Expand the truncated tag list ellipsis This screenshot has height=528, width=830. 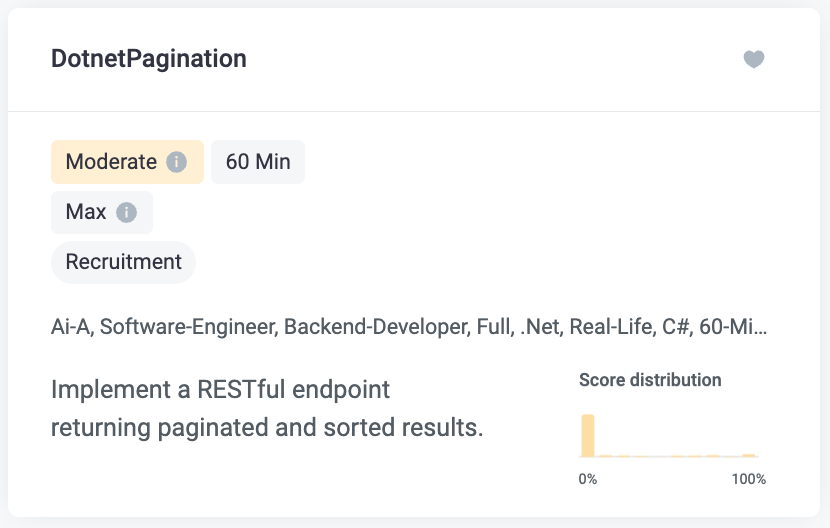(760, 327)
